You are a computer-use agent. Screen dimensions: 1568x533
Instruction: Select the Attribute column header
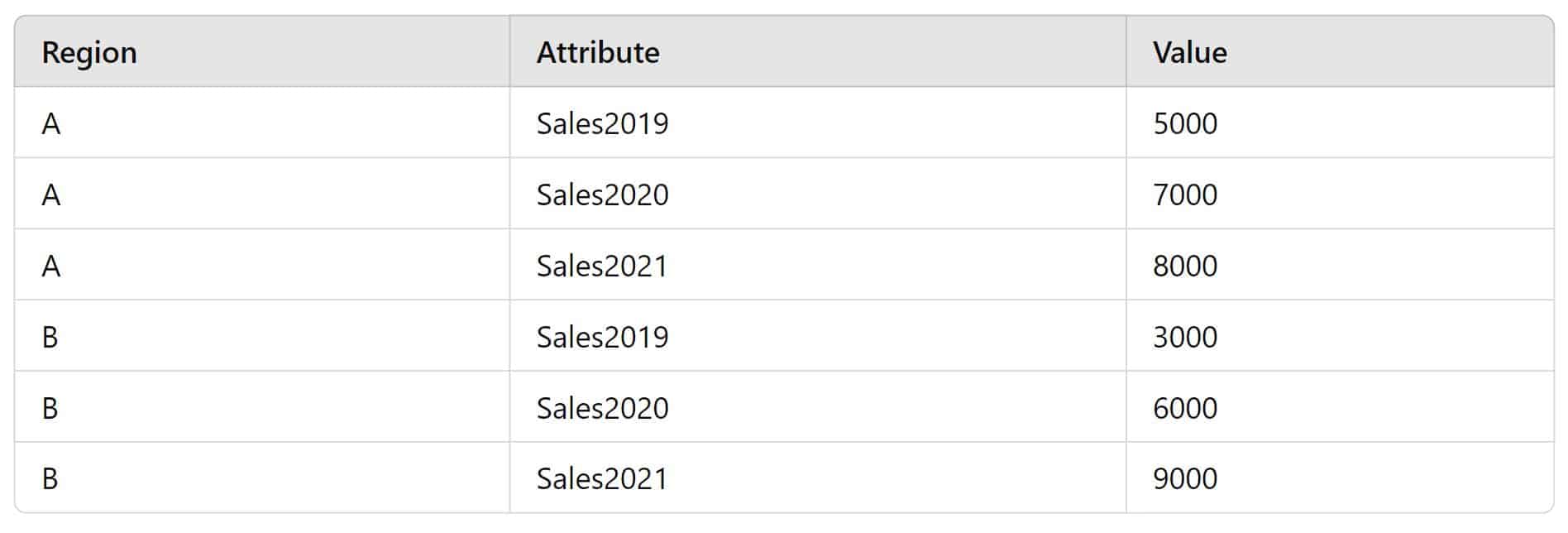tap(818, 51)
